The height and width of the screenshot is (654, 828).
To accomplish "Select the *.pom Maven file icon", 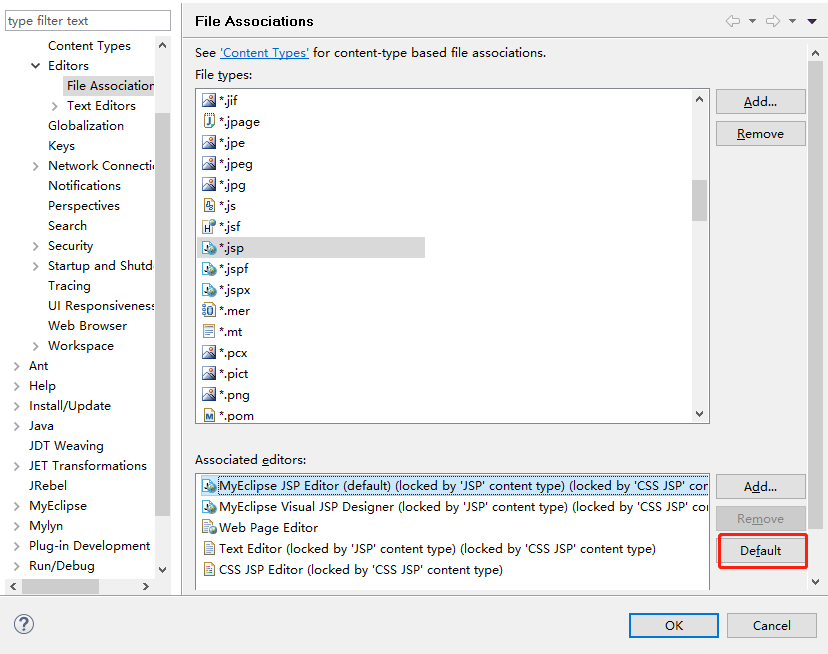I will (x=209, y=416).
